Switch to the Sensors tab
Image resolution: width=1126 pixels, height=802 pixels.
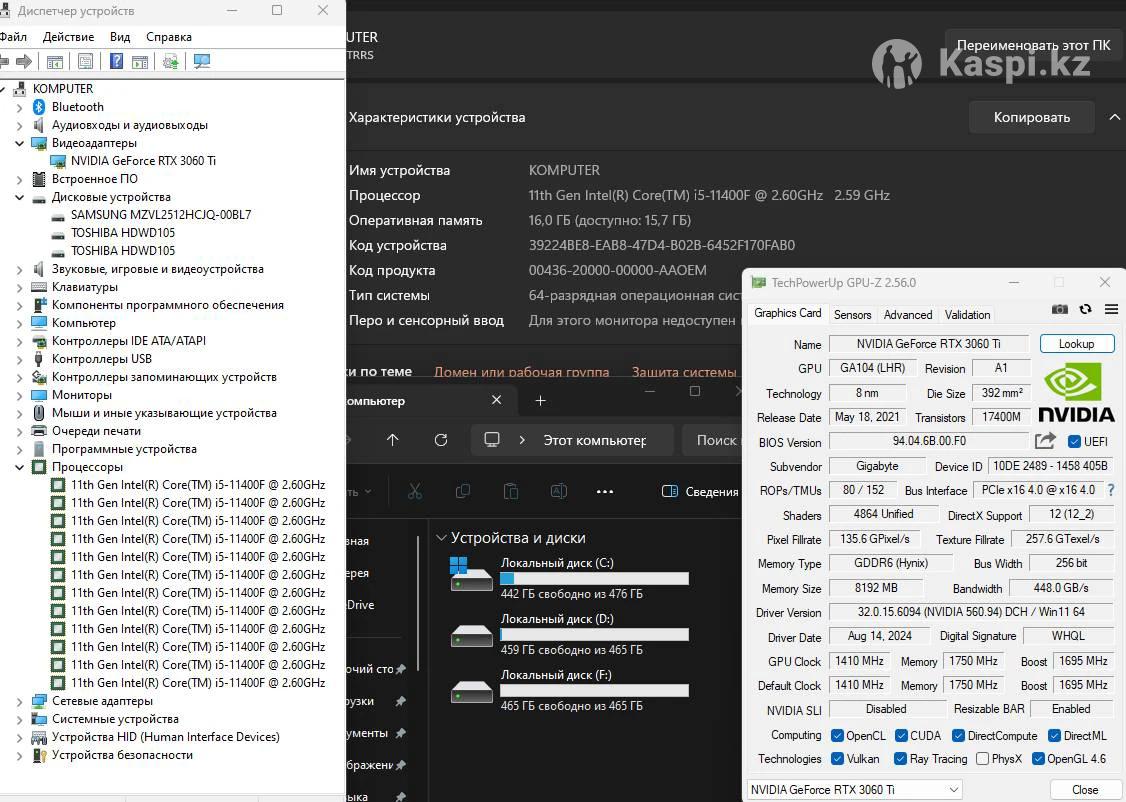[x=852, y=314]
